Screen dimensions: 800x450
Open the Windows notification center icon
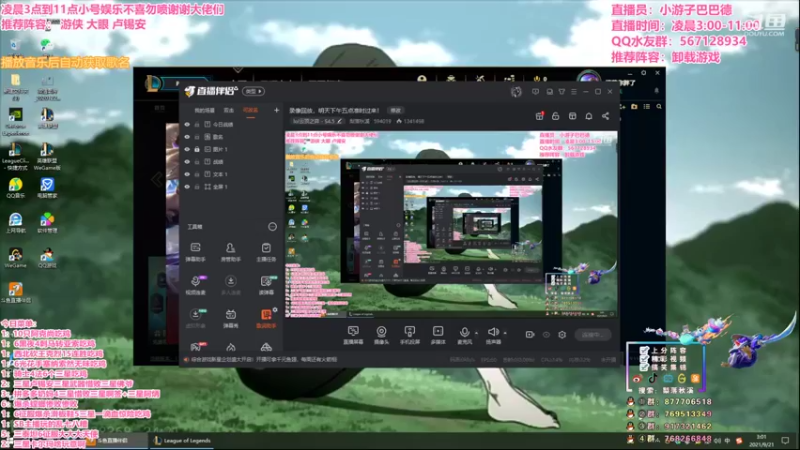click(785, 440)
